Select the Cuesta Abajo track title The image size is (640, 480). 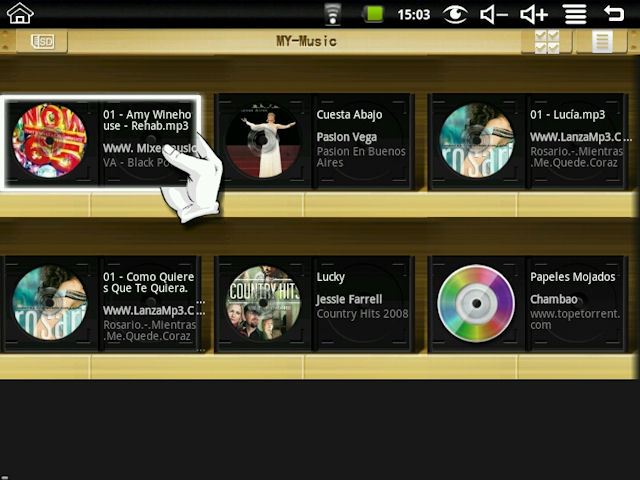point(349,115)
